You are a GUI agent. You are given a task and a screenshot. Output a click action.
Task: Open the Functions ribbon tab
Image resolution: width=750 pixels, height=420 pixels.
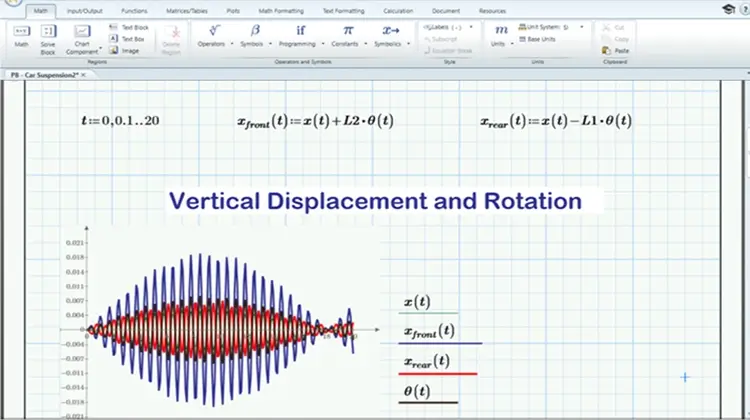[134, 11]
